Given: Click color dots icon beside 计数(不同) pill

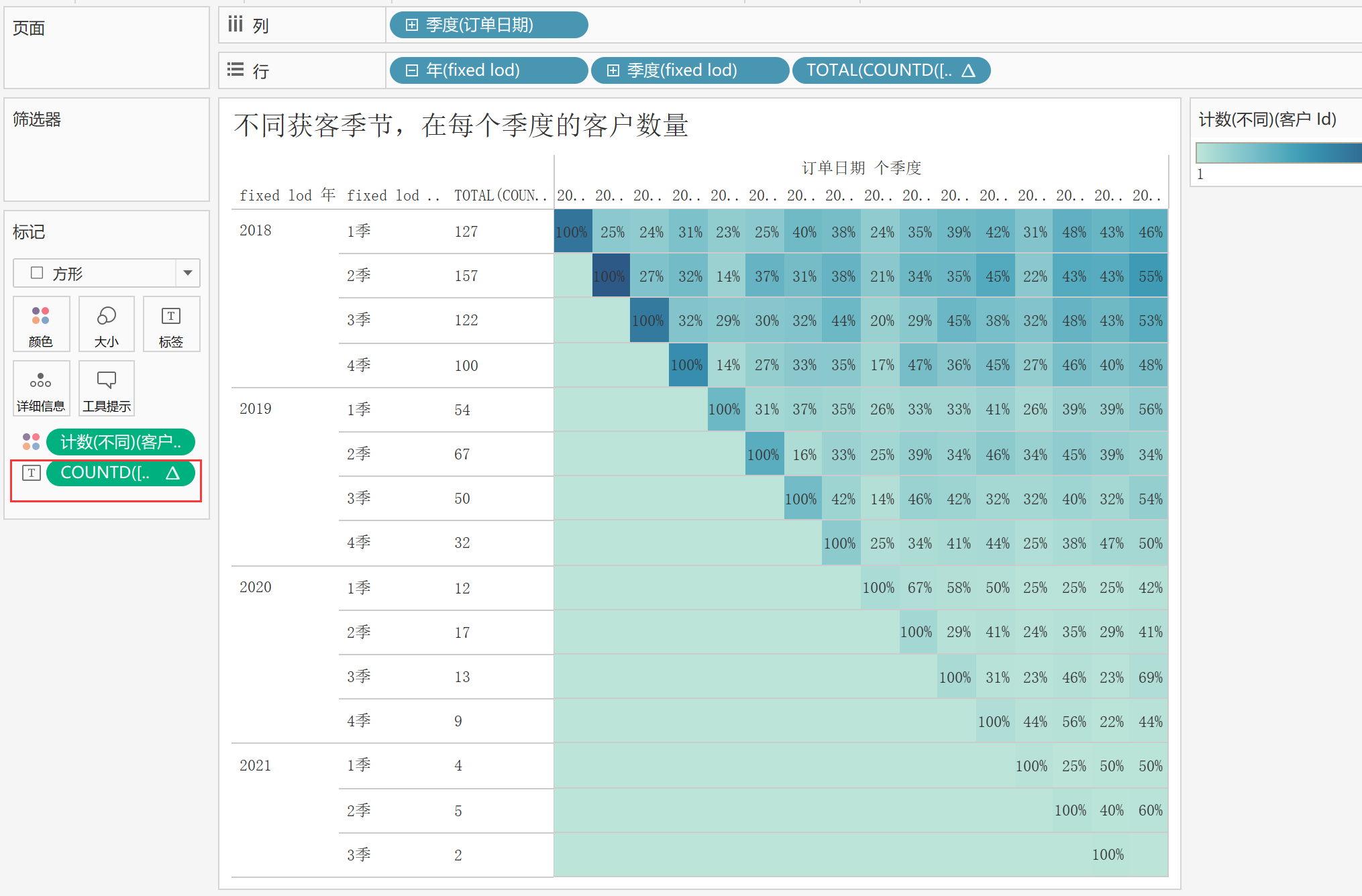Looking at the screenshot, I should (x=32, y=442).
